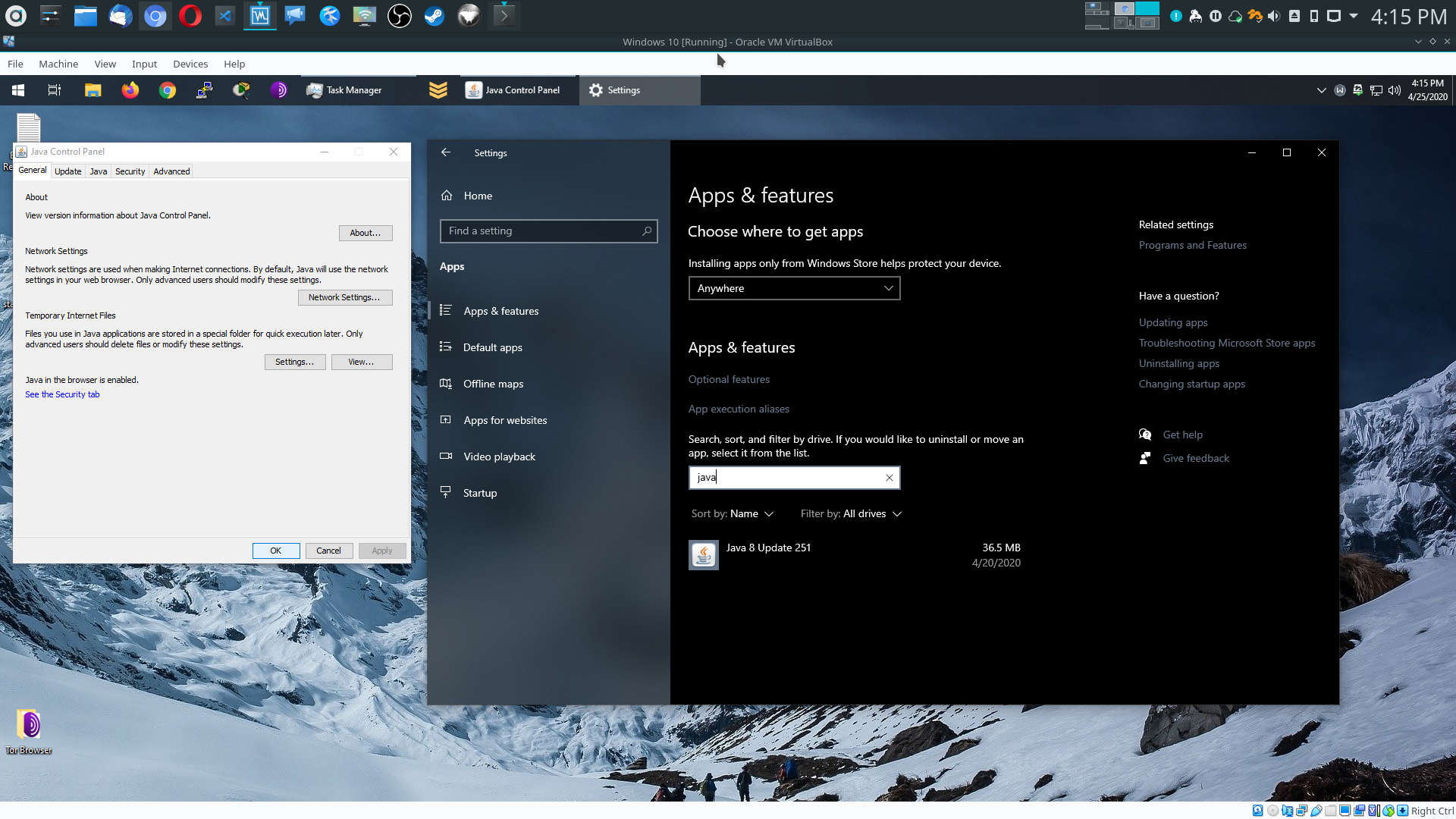
Task: Open the Windows Start menu
Action: (18, 90)
